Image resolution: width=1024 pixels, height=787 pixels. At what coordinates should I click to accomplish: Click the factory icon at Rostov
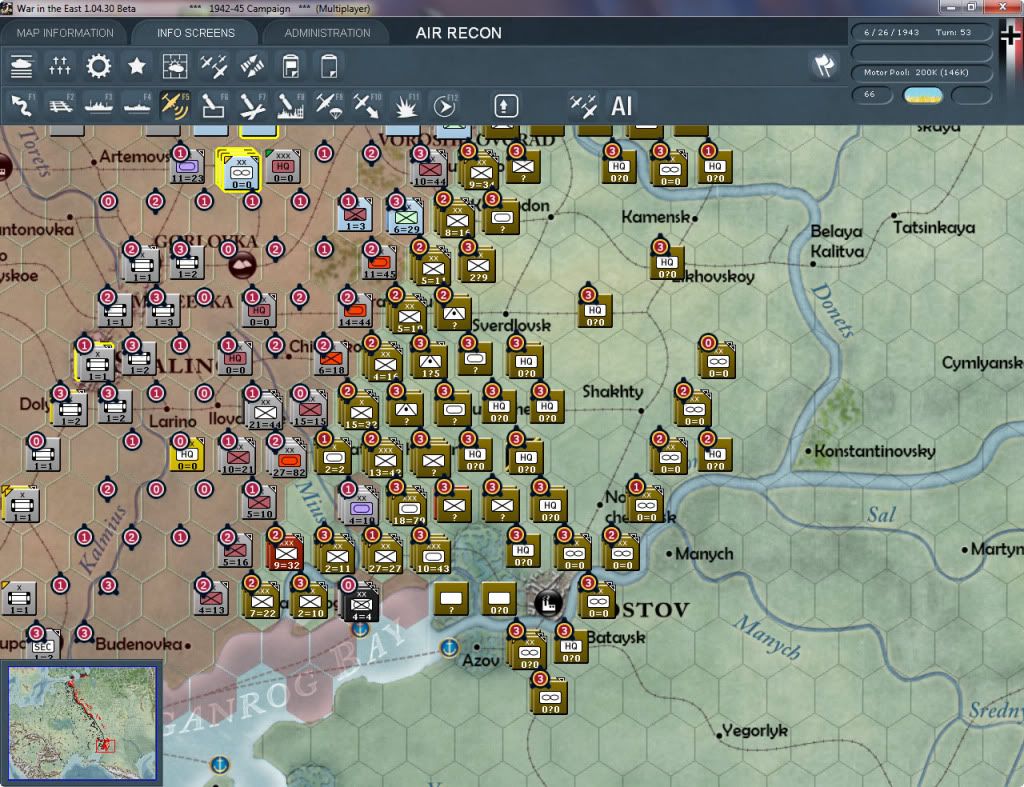[x=548, y=602]
